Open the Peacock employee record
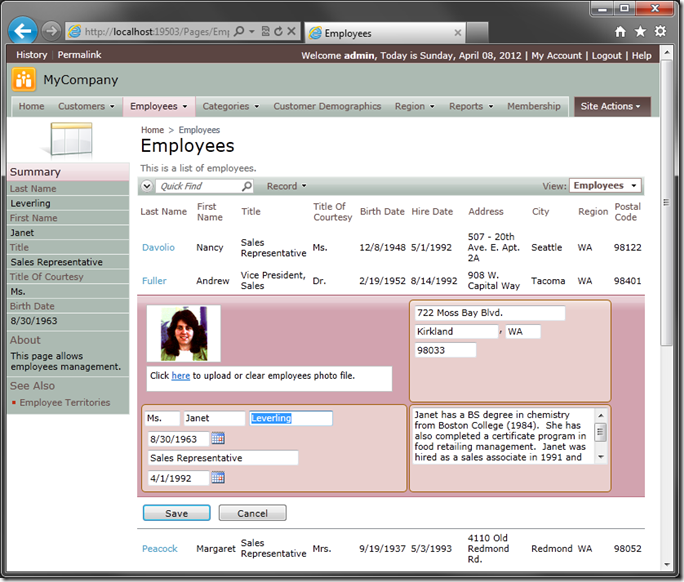 (x=160, y=549)
